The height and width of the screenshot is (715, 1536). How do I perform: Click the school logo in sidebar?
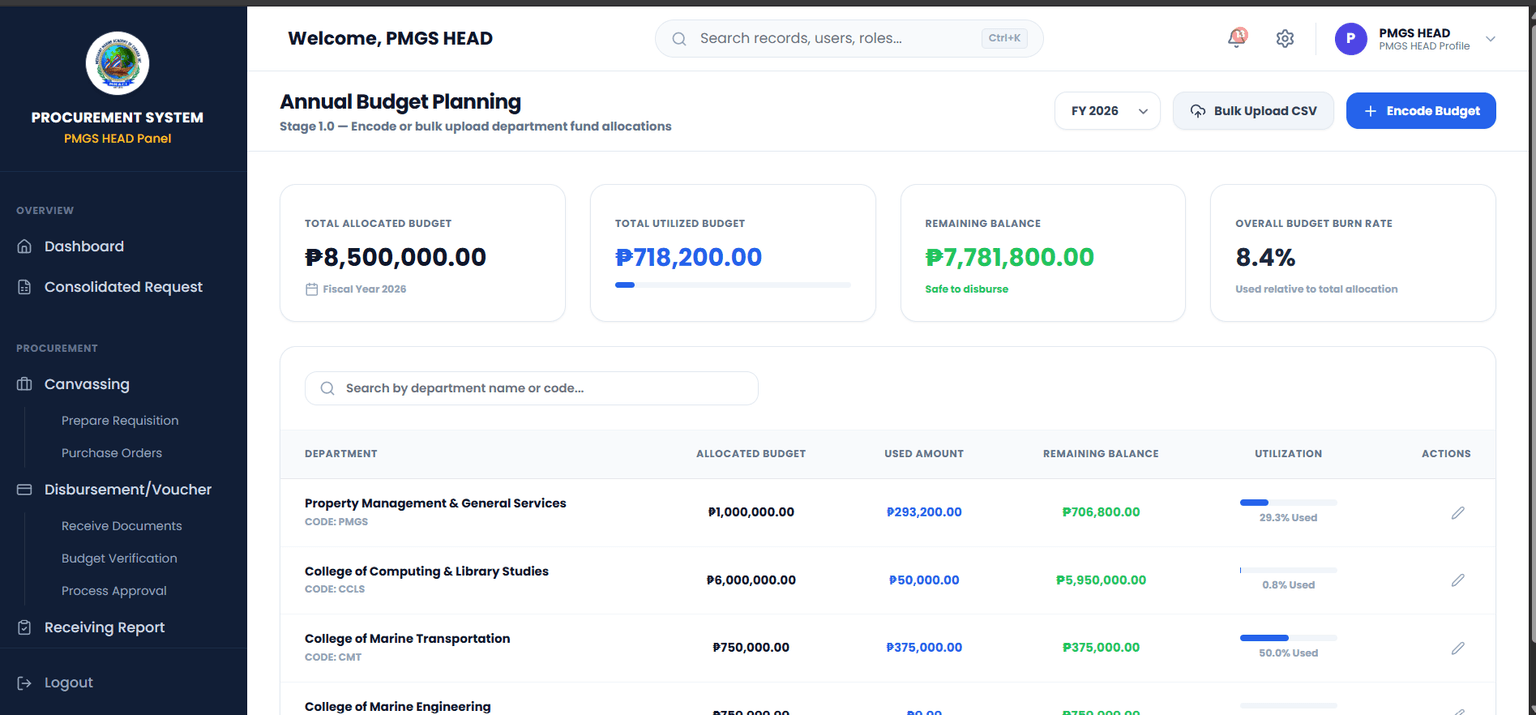click(118, 63)
